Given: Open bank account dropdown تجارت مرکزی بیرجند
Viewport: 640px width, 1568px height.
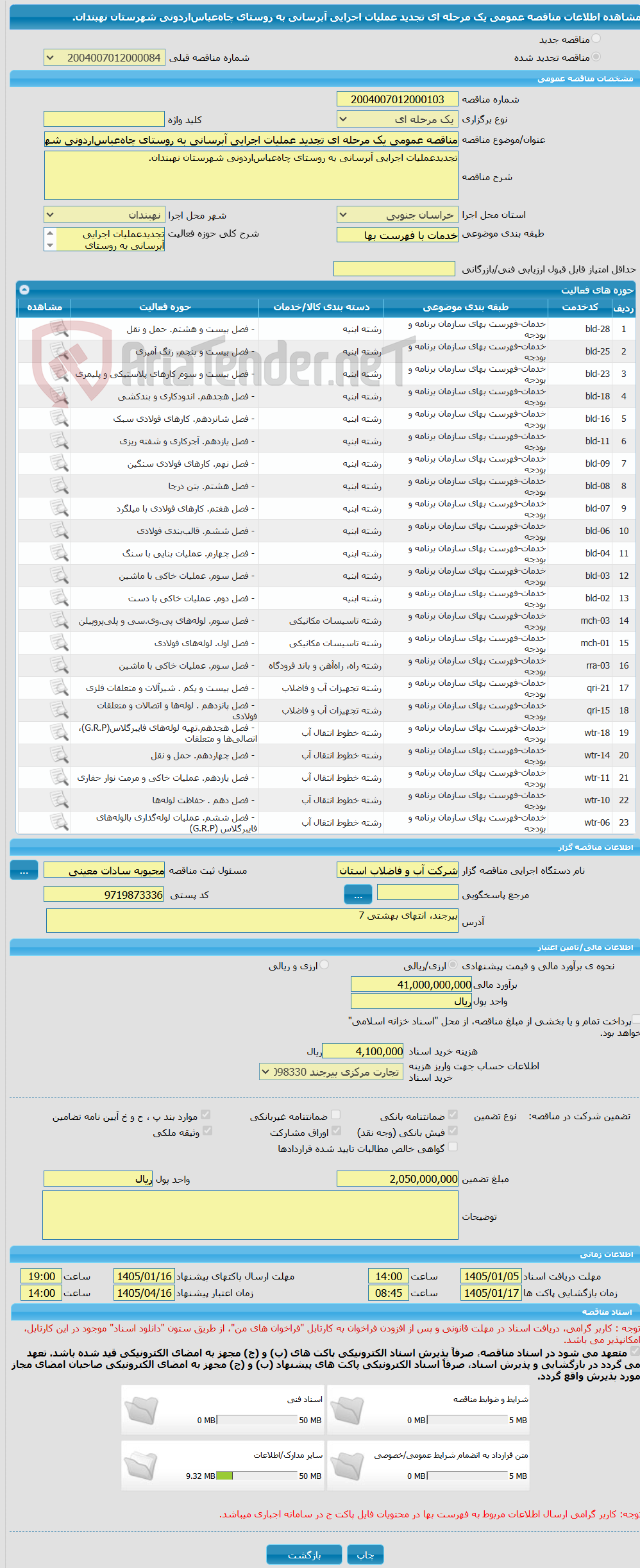Looking at the screenshot, I should [331, 1072].
